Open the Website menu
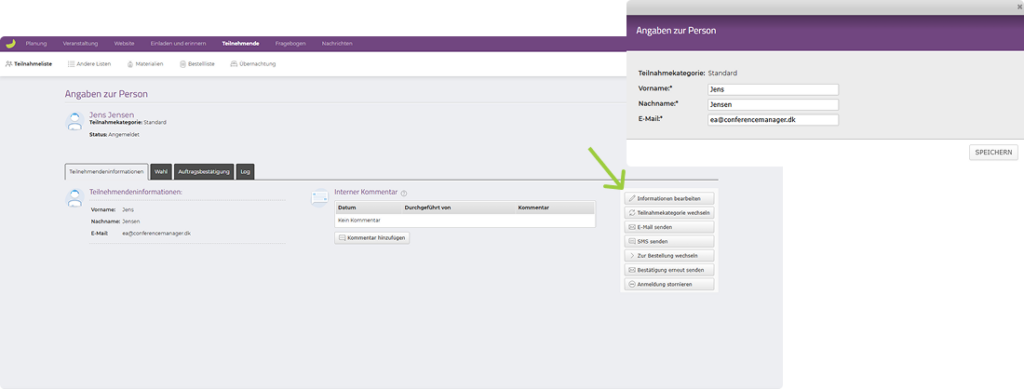Screen dimensions: 1024x389 [x=124, y=44]
